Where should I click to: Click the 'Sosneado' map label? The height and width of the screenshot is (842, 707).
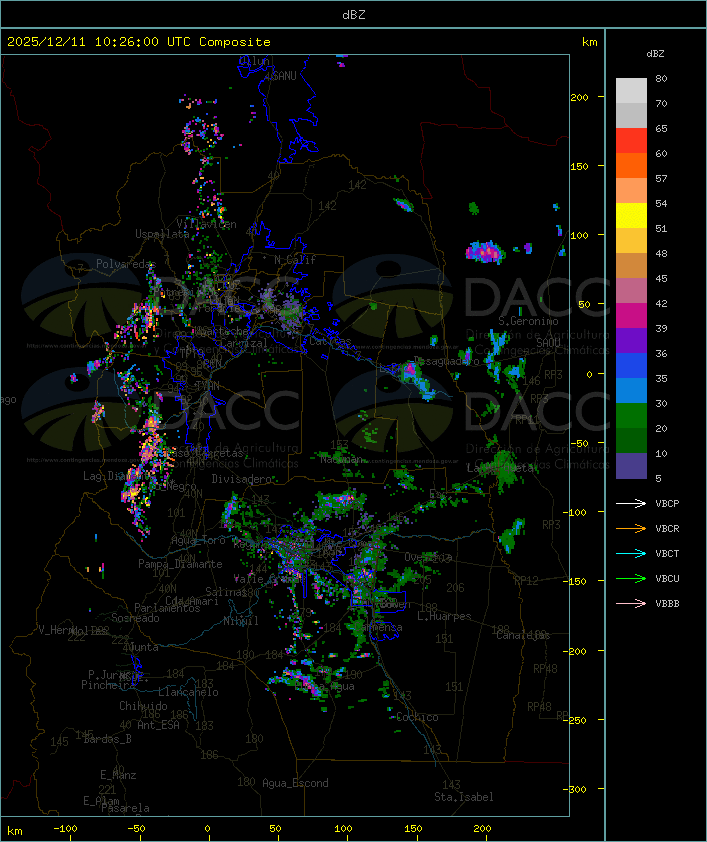(135, 618)
